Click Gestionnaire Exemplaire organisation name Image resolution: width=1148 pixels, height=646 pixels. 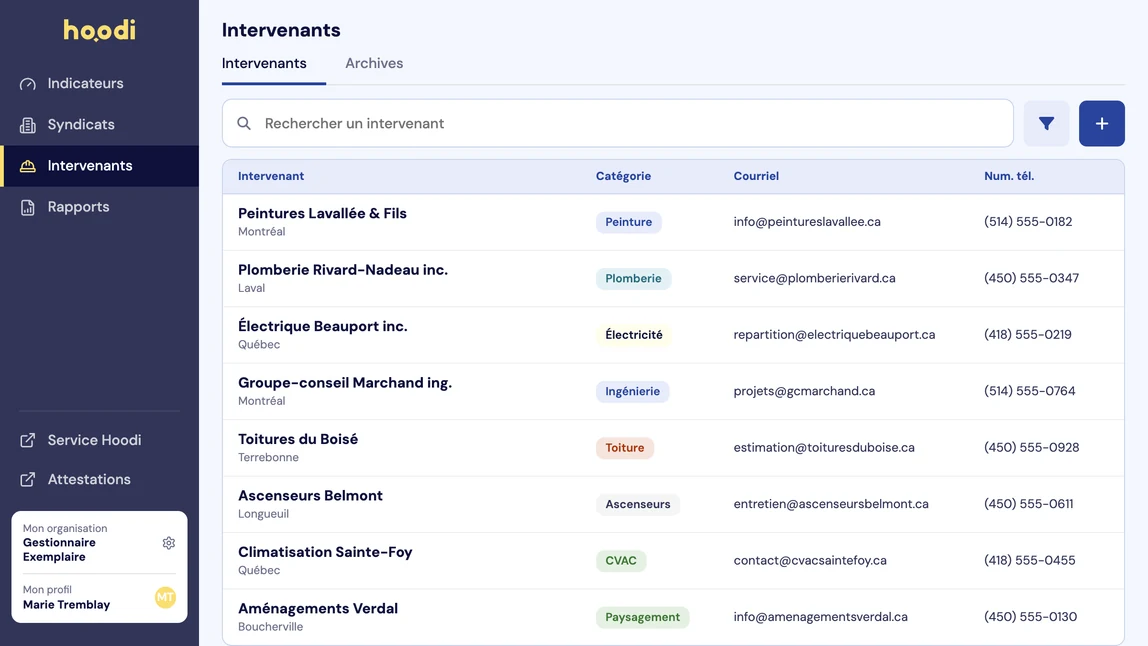[x=59, y=550]
